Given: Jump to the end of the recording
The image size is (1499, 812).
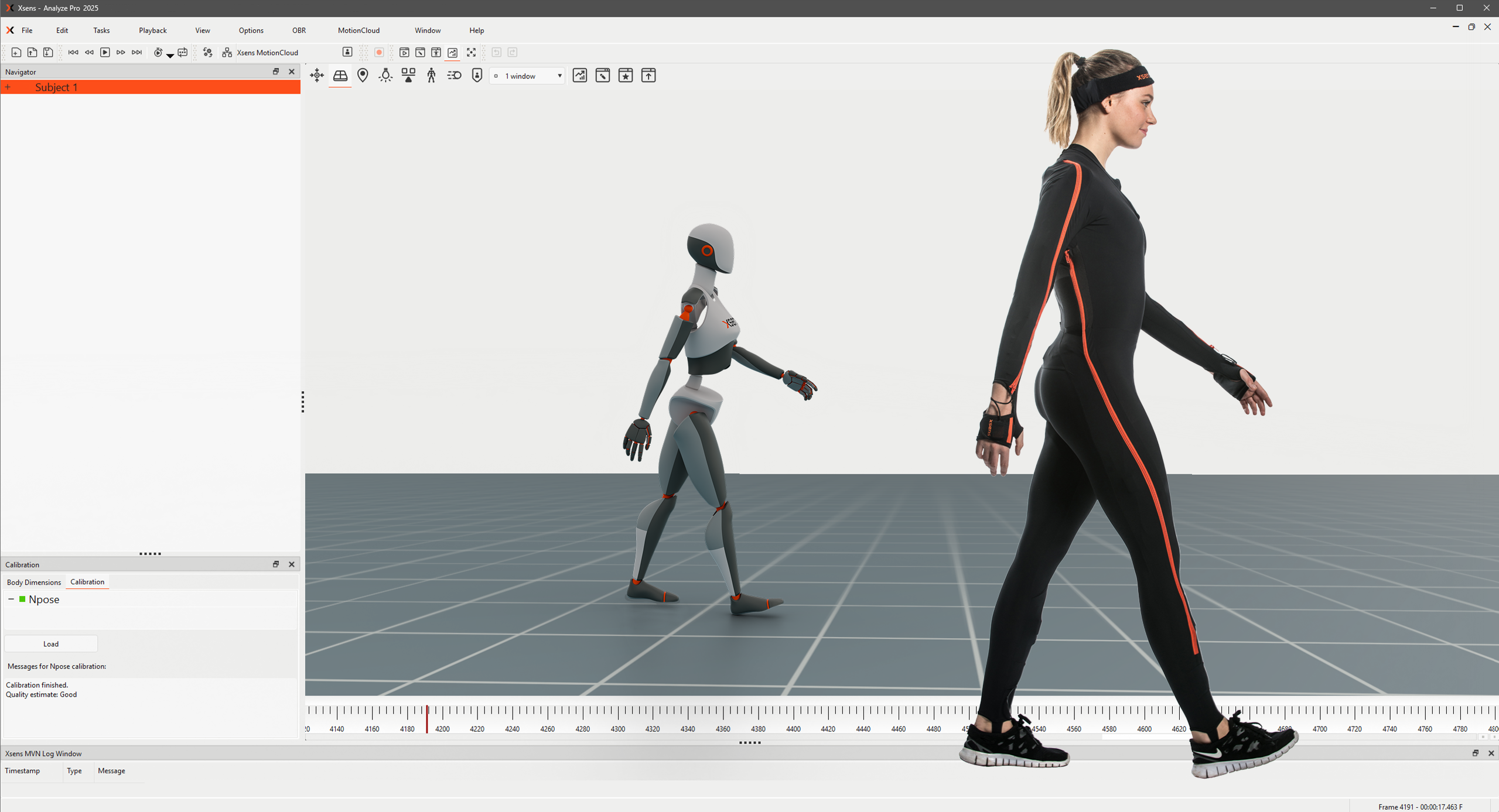Looking at the screenshot, I should point(136,53).
